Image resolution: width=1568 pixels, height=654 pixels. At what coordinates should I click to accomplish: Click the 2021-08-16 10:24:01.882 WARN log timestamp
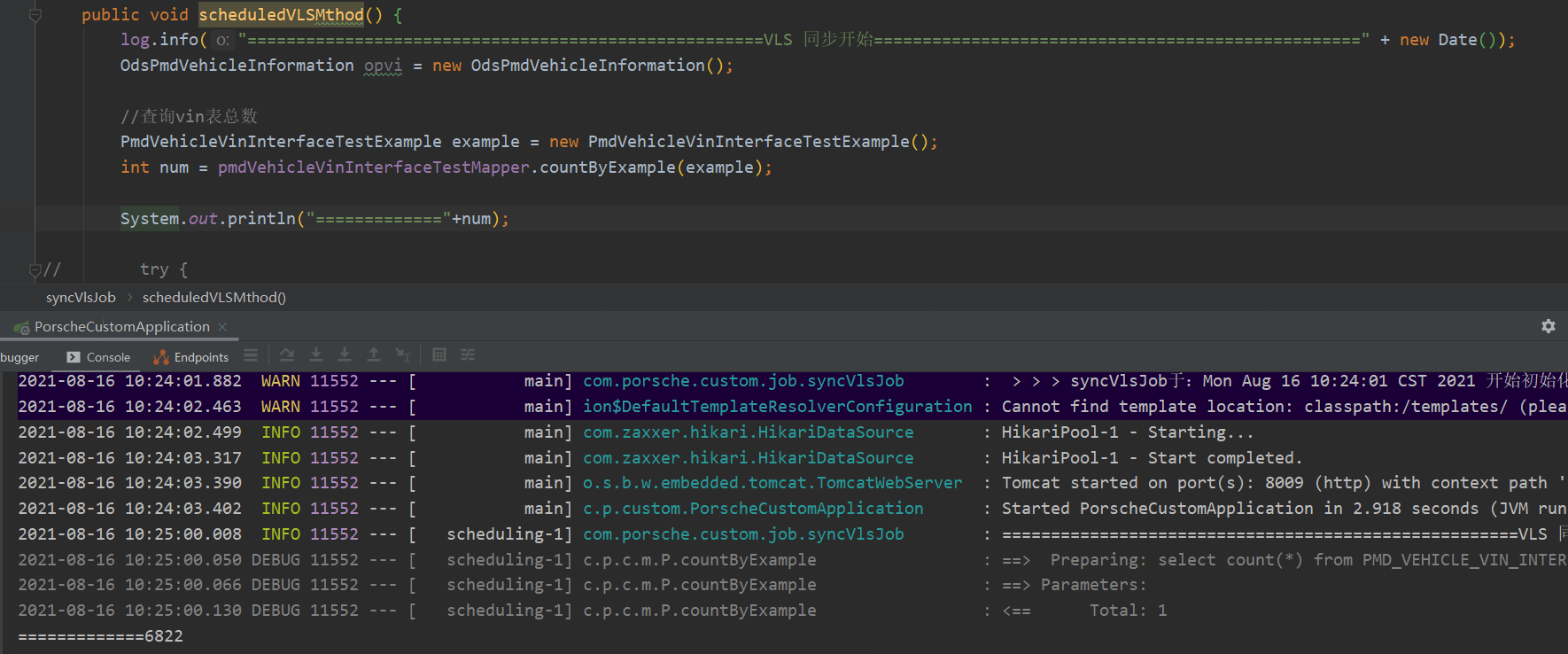click(129, 381)
